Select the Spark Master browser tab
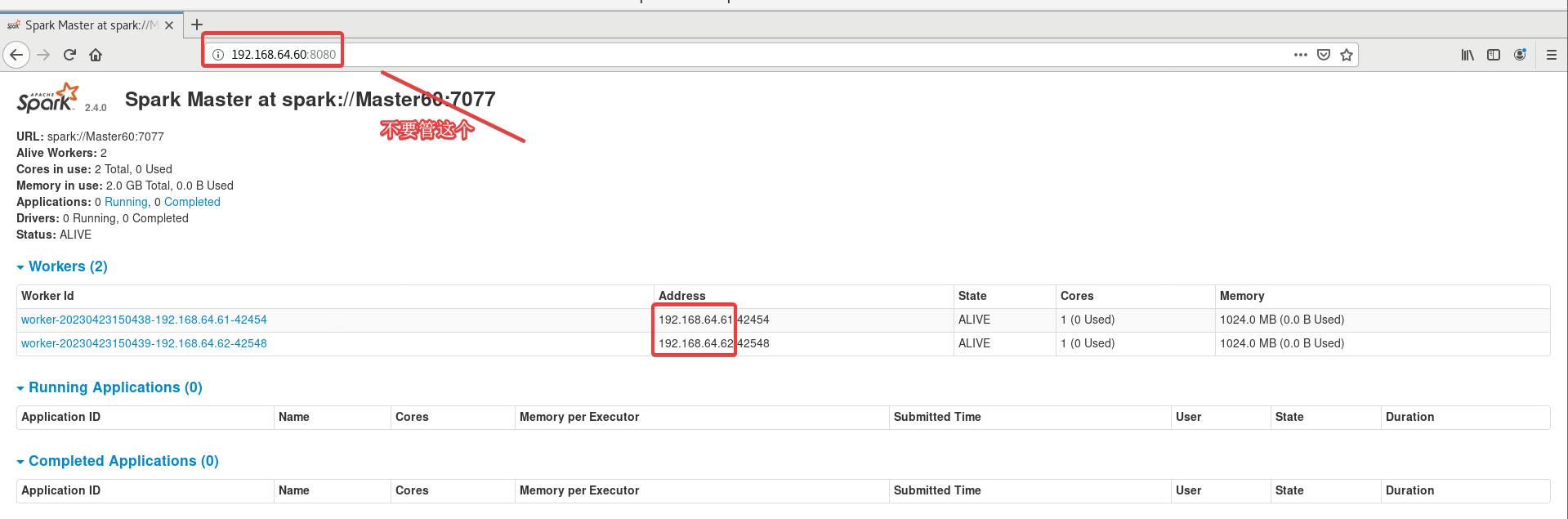The height and width of the screenshot is (519, 1568). (90, 25)
